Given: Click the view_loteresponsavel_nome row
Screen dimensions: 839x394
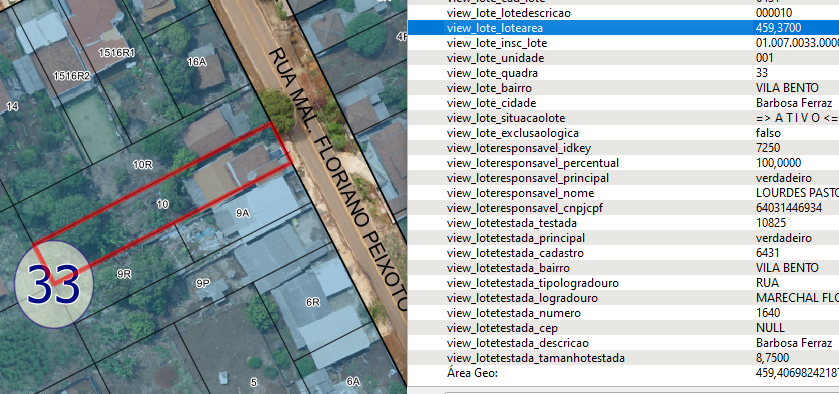Looking at the screenshot, I should 623,193.
